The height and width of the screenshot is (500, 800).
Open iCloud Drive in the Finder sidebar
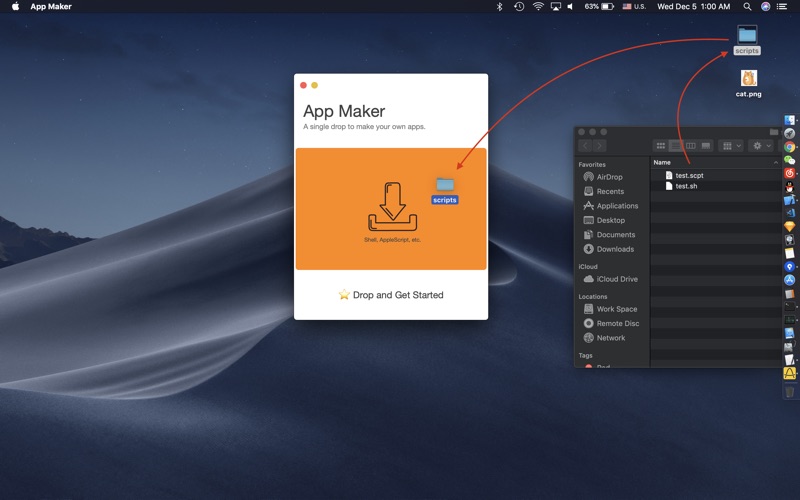click(x=612, y=279)
